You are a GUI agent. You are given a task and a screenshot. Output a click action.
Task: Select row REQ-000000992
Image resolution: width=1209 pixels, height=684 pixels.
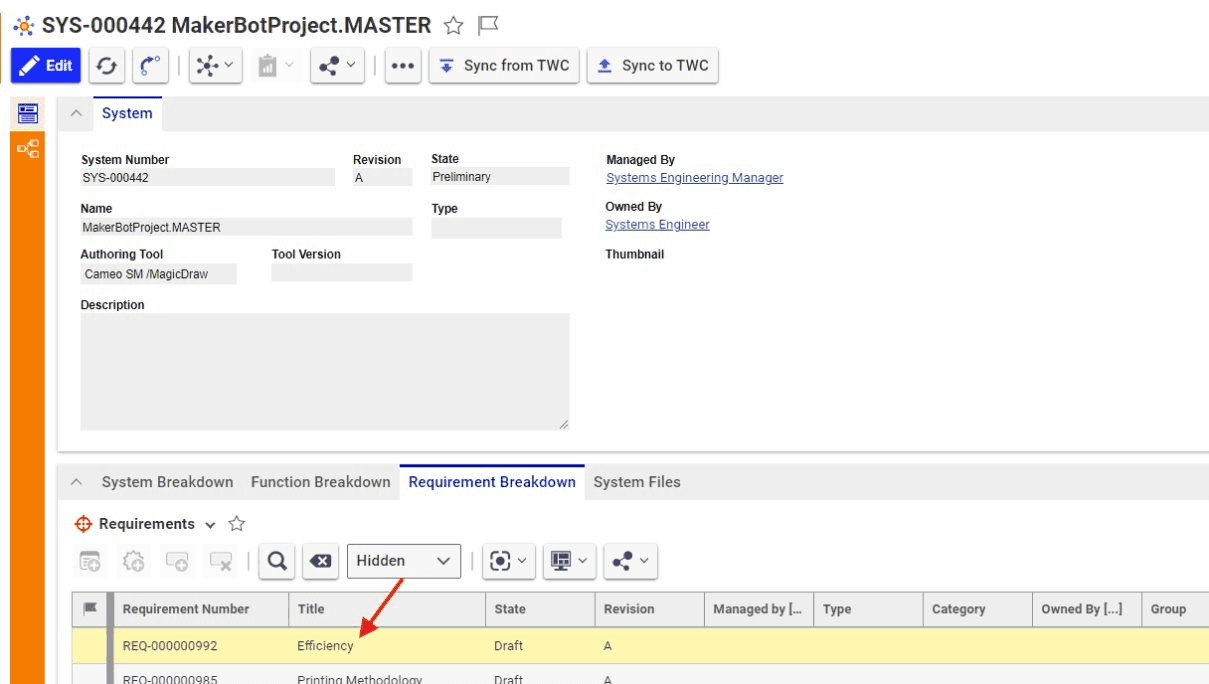[640, 646]
